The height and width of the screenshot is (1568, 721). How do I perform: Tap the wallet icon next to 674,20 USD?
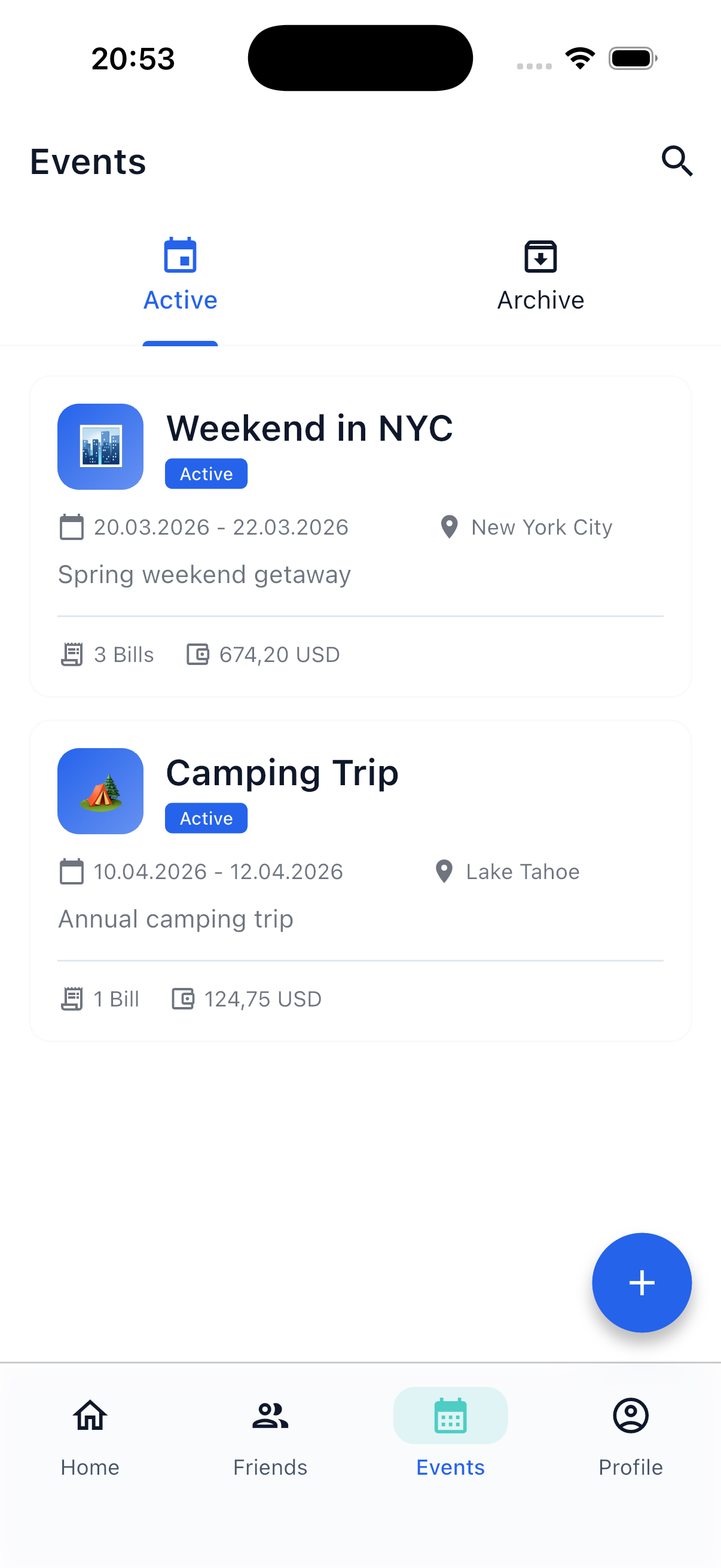coord(197,654)
